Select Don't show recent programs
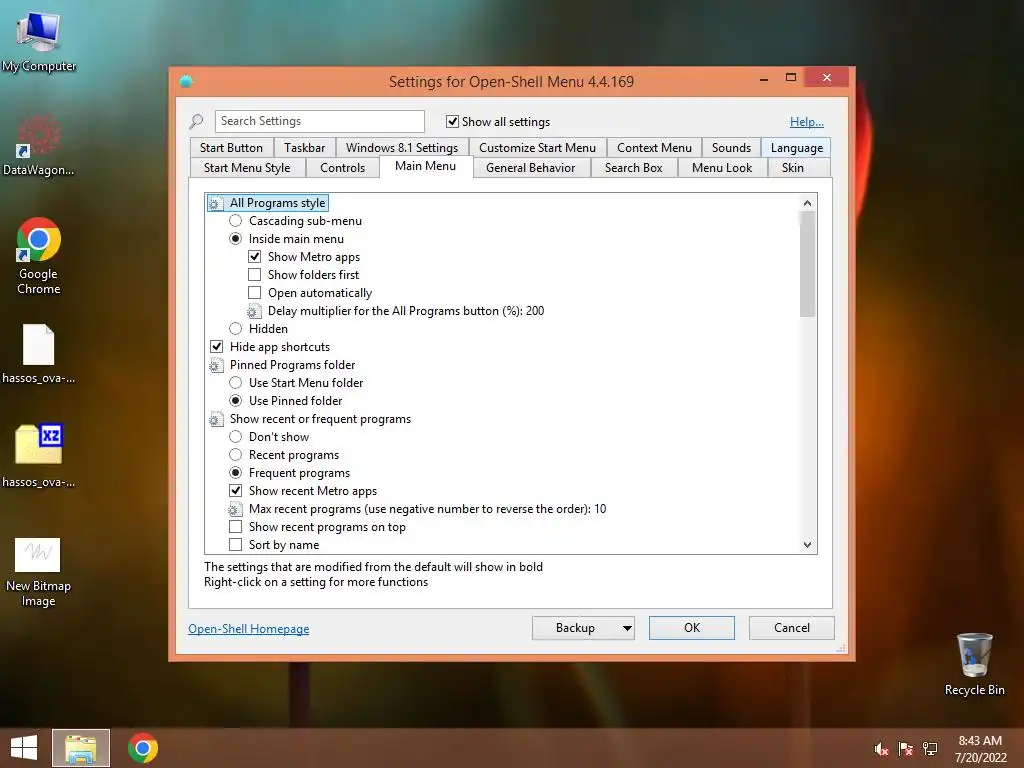The height and width of the screenshot is (768, 1024). pyautogui.click(x=236, y=437)
